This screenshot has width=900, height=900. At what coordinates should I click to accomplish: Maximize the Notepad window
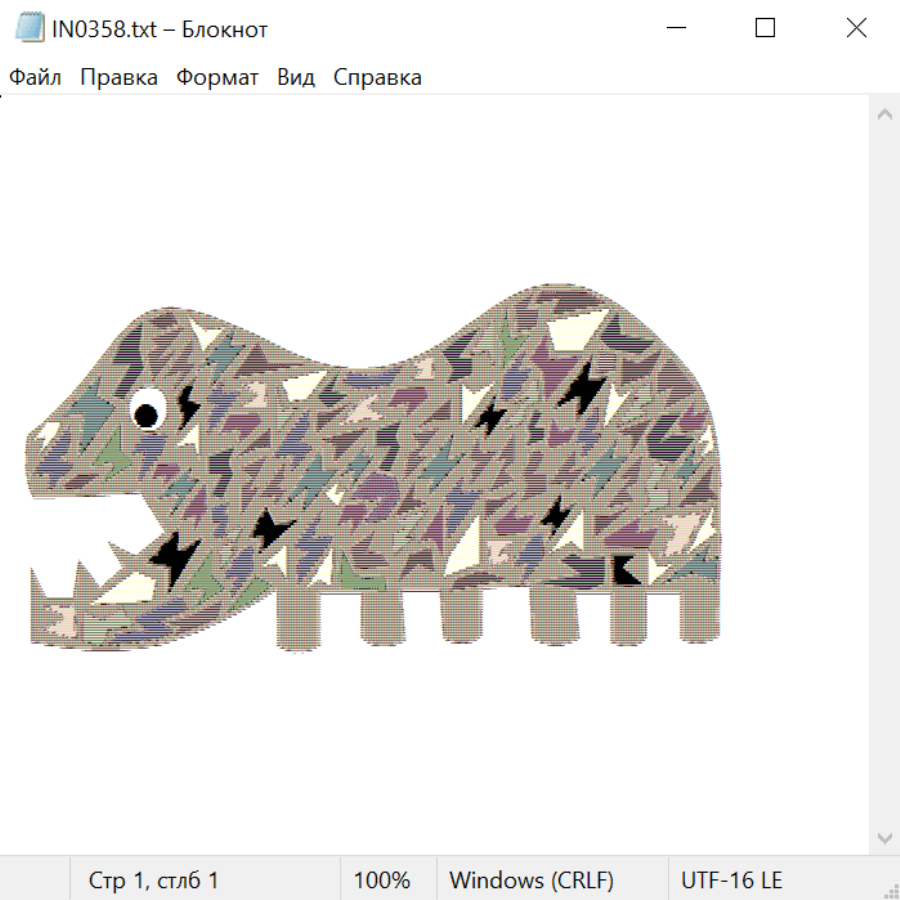click(765, 29)
